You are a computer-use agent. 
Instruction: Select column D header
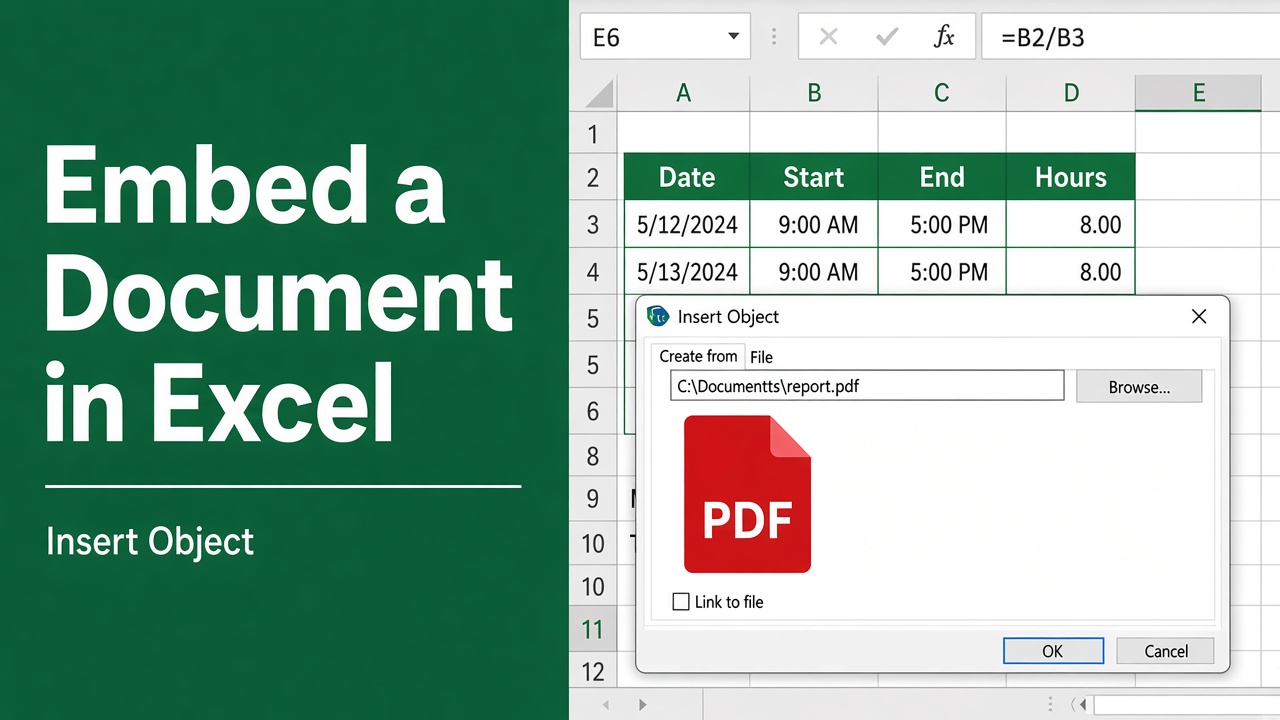[x=1071, y=93]
